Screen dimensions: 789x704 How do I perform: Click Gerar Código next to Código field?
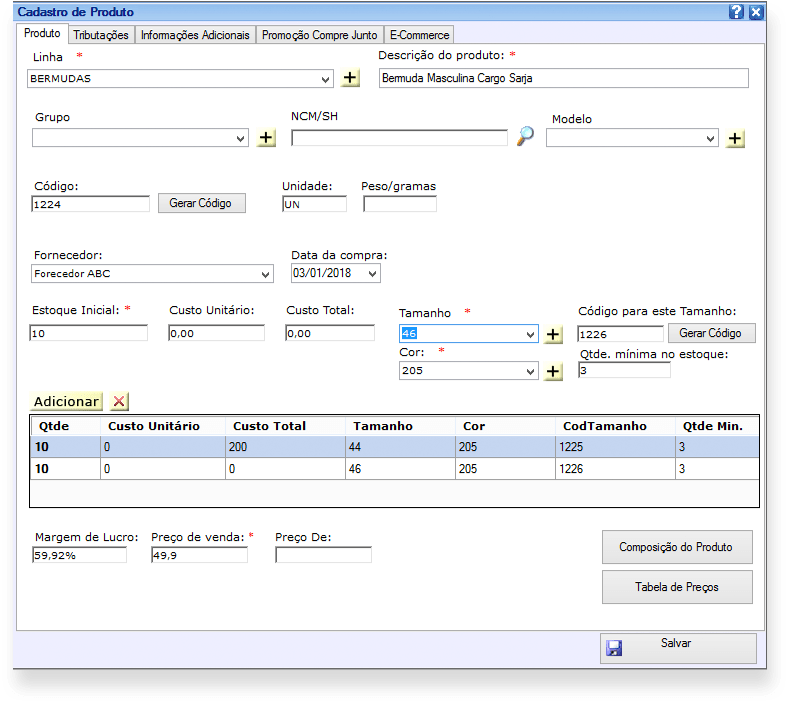click(202, 203)
